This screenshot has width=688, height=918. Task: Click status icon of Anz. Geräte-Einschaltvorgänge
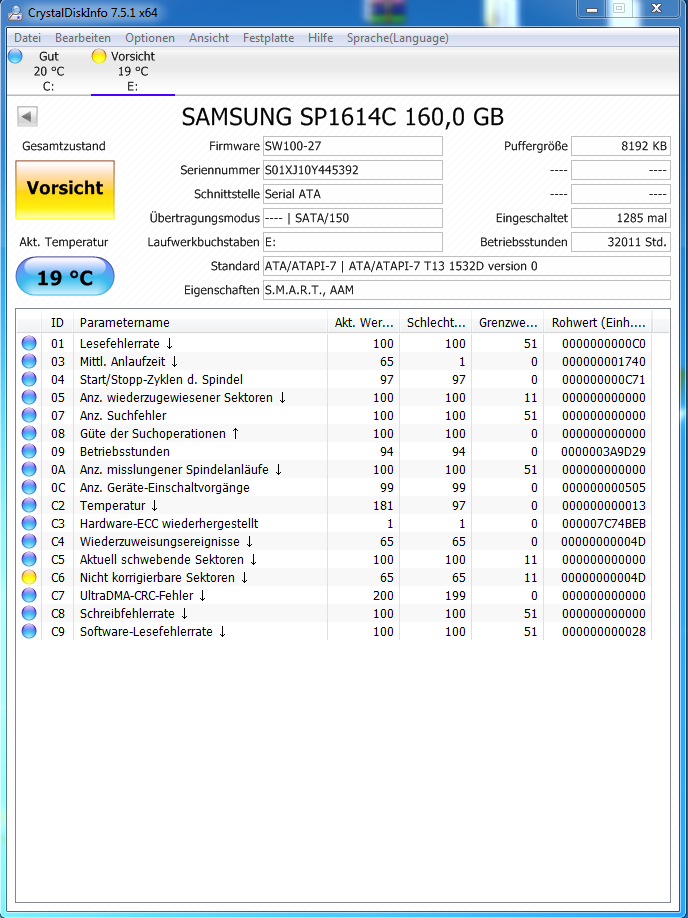[29, 488]
